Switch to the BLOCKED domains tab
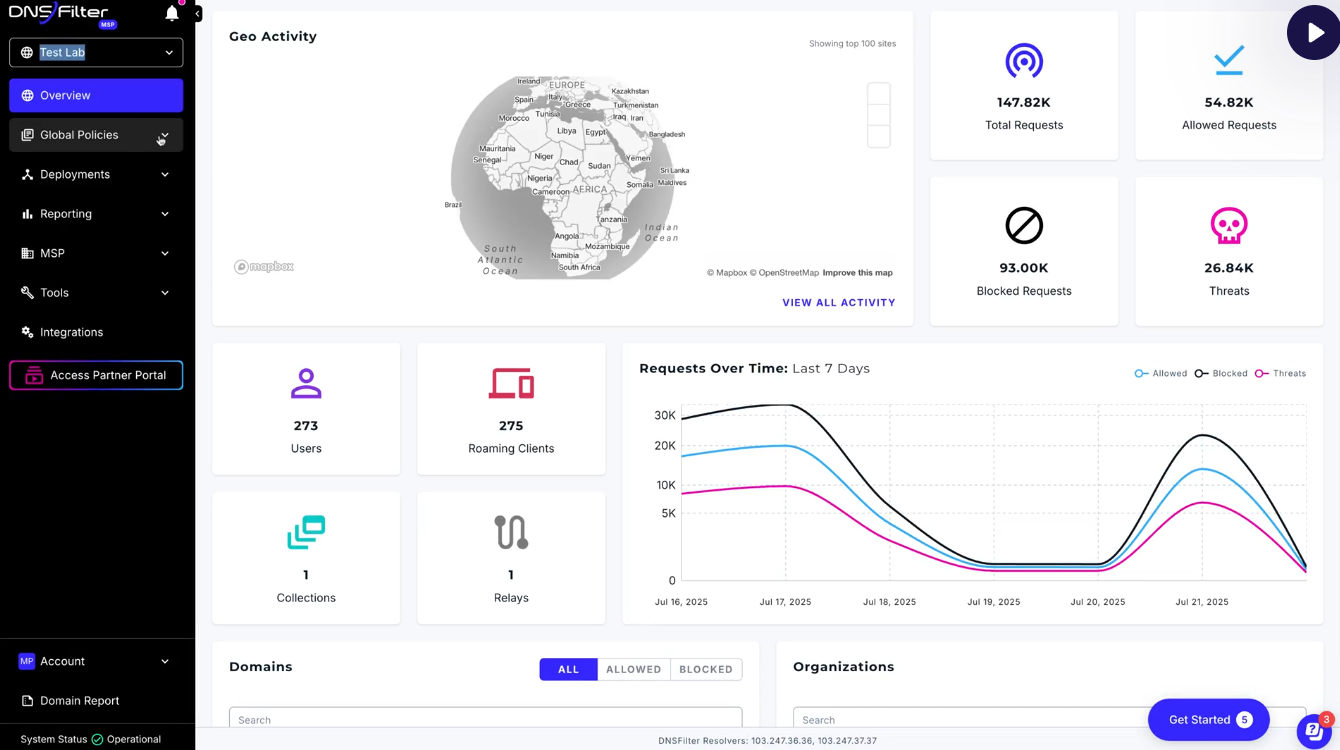1340x750 pixels. [x=706, y=669]
